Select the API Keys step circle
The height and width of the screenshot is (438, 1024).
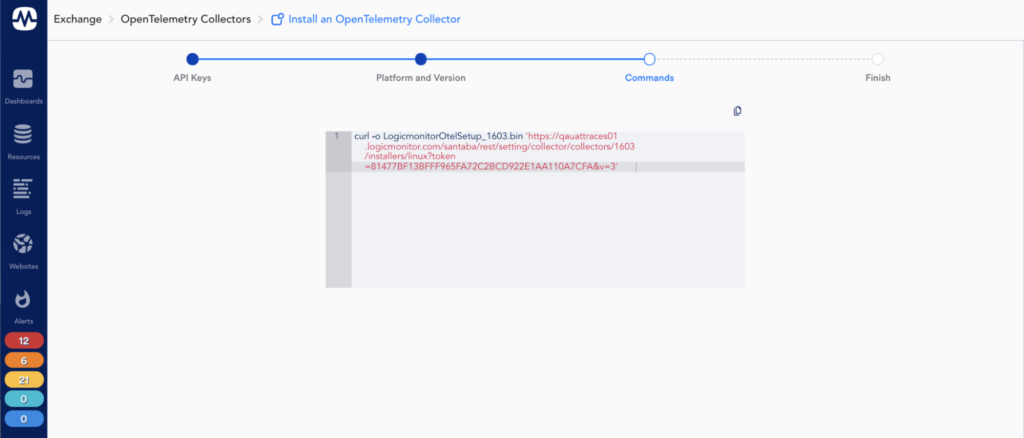click(x=192, y=59)
